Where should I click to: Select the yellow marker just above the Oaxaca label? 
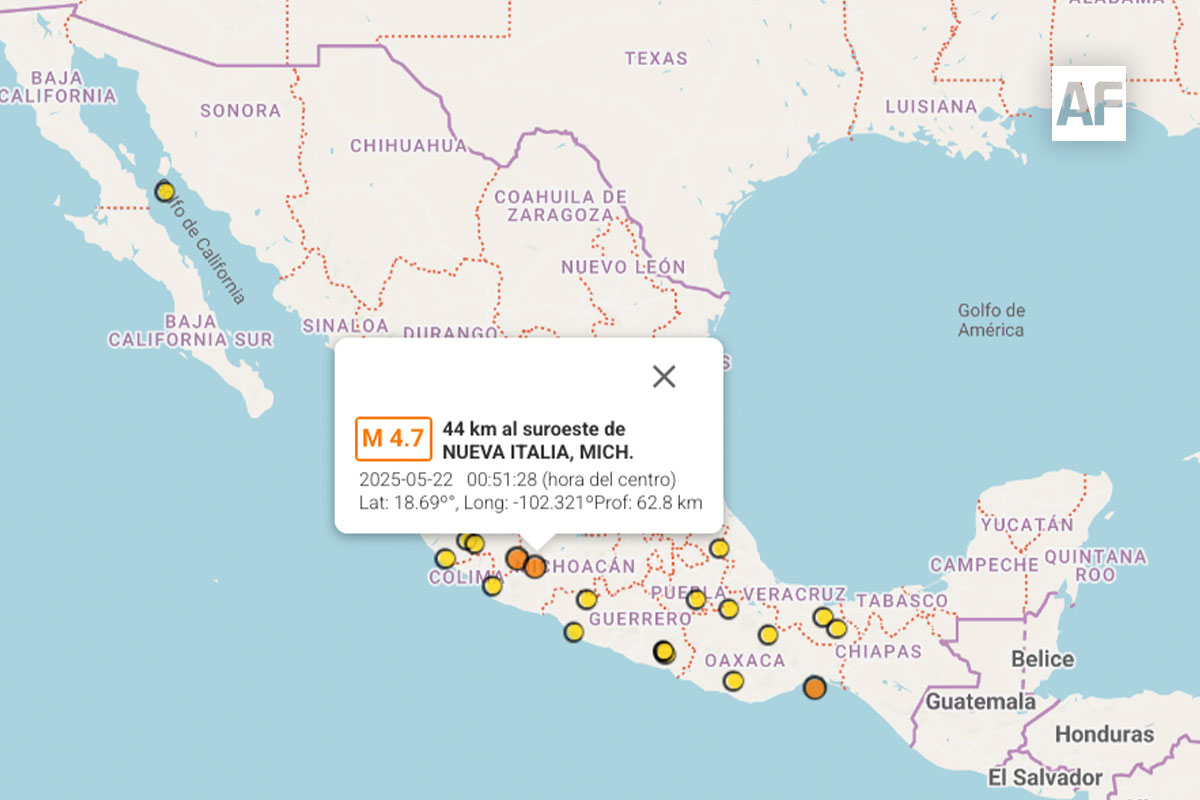click(x=768, y=634)
